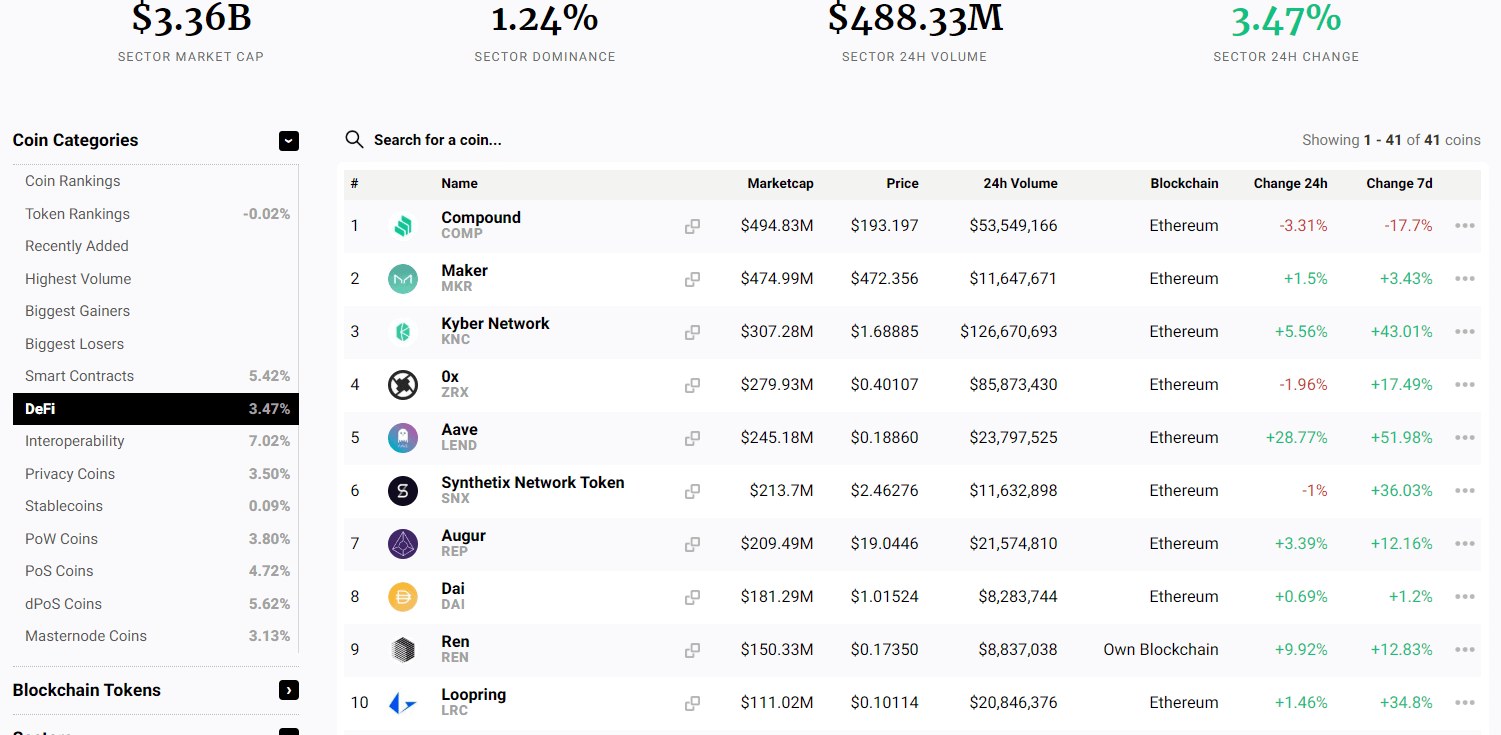1501x735 pixels.
Task: Collapse the Coin Categories section
Action: coord(288,141)
